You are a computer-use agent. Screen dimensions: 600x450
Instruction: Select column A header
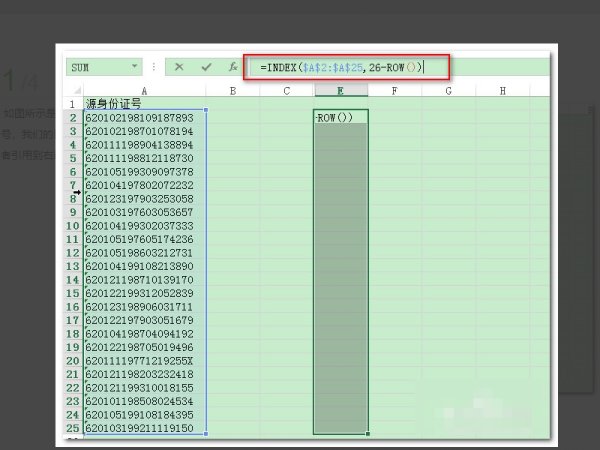tap(144, 91)
